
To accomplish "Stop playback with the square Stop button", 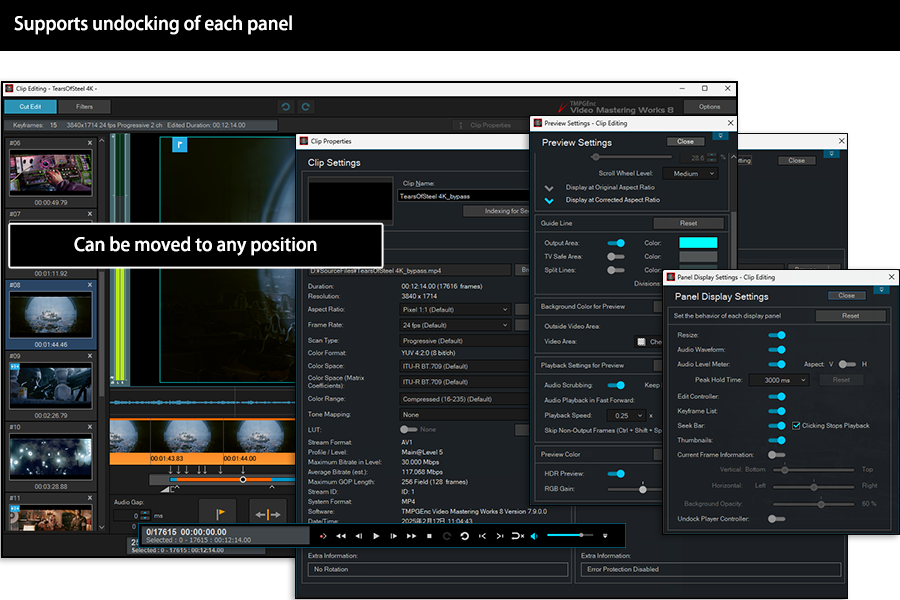I will pos(429,536).
